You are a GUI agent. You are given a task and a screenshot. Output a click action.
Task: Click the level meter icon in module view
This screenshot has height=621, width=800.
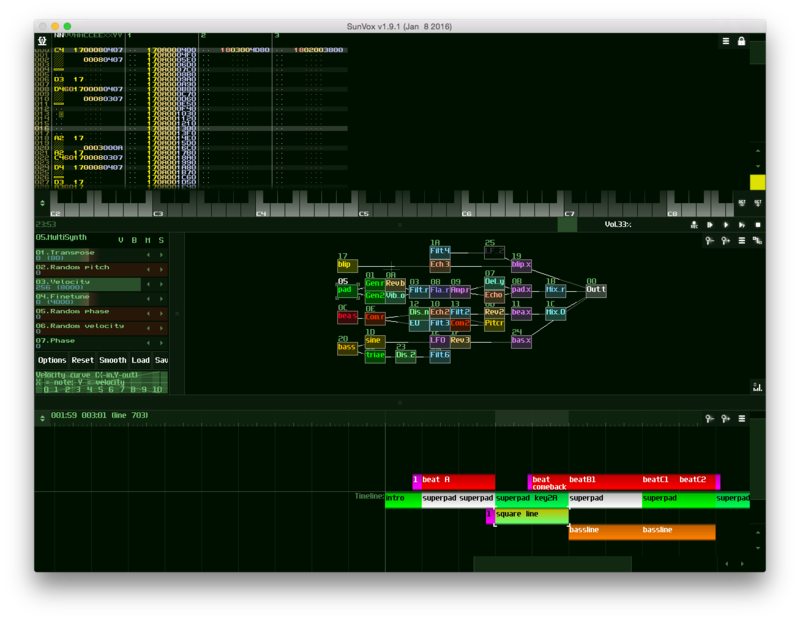(x=758, y=387)
